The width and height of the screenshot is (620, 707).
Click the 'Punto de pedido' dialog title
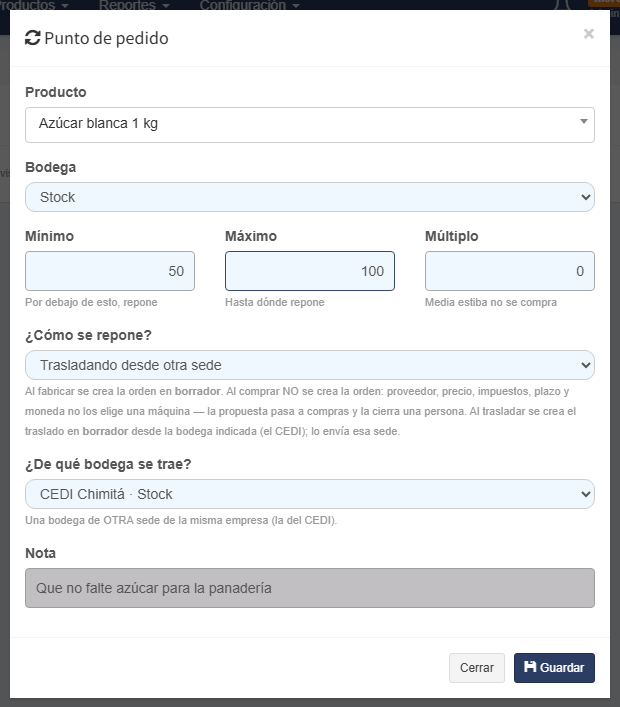[x=106, y=38]
